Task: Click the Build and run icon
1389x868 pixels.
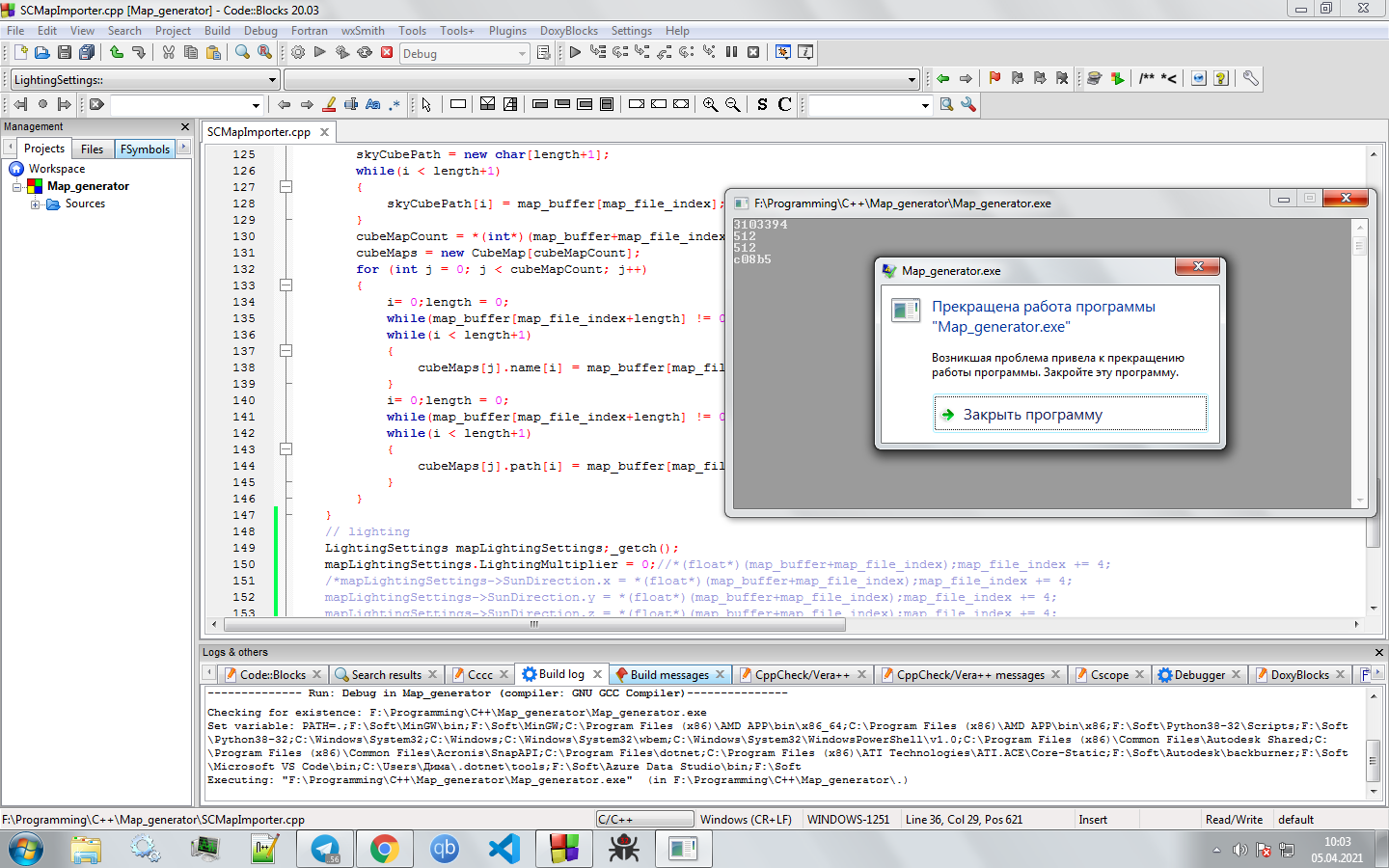Action: [x=342, y=53]
